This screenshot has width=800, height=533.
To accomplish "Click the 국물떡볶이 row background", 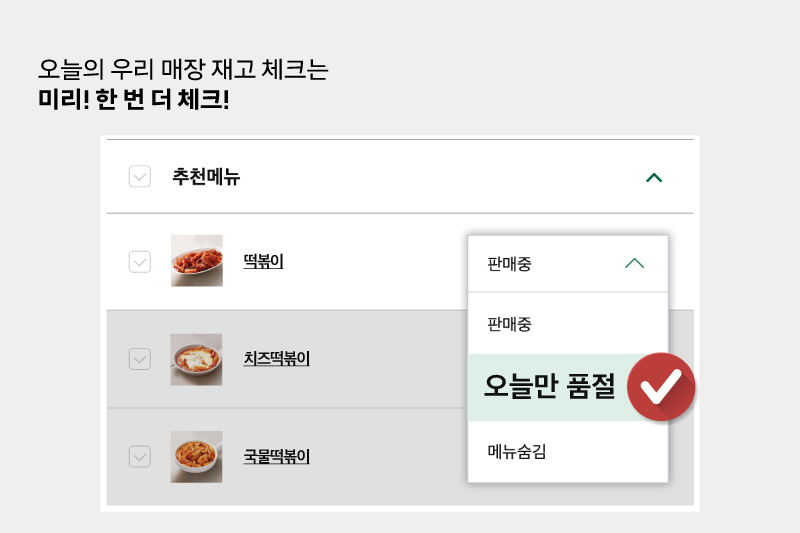I will (287, 456).
